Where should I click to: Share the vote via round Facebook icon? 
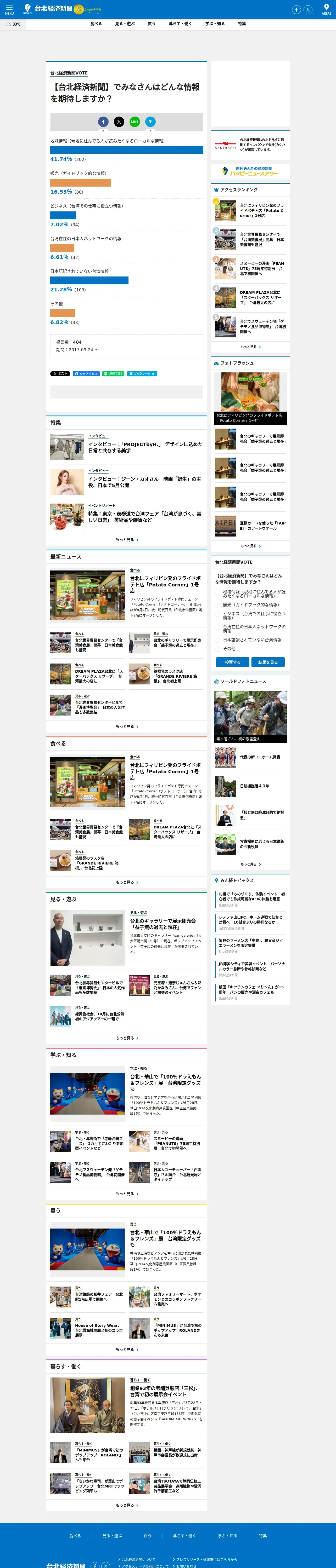[x=103, y=122]
